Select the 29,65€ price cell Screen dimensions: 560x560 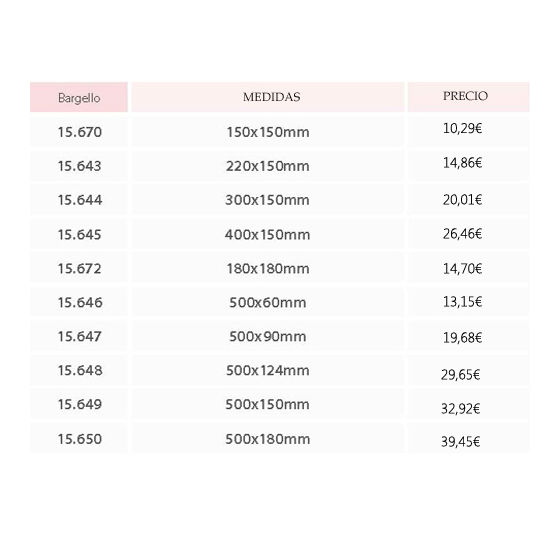tap(469, 370)
